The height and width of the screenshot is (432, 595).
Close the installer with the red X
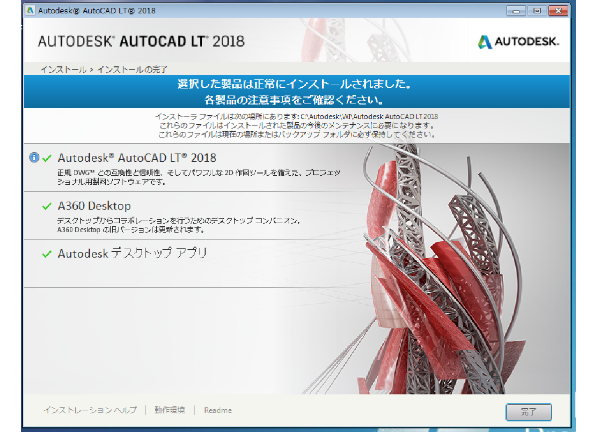point(558,11)
